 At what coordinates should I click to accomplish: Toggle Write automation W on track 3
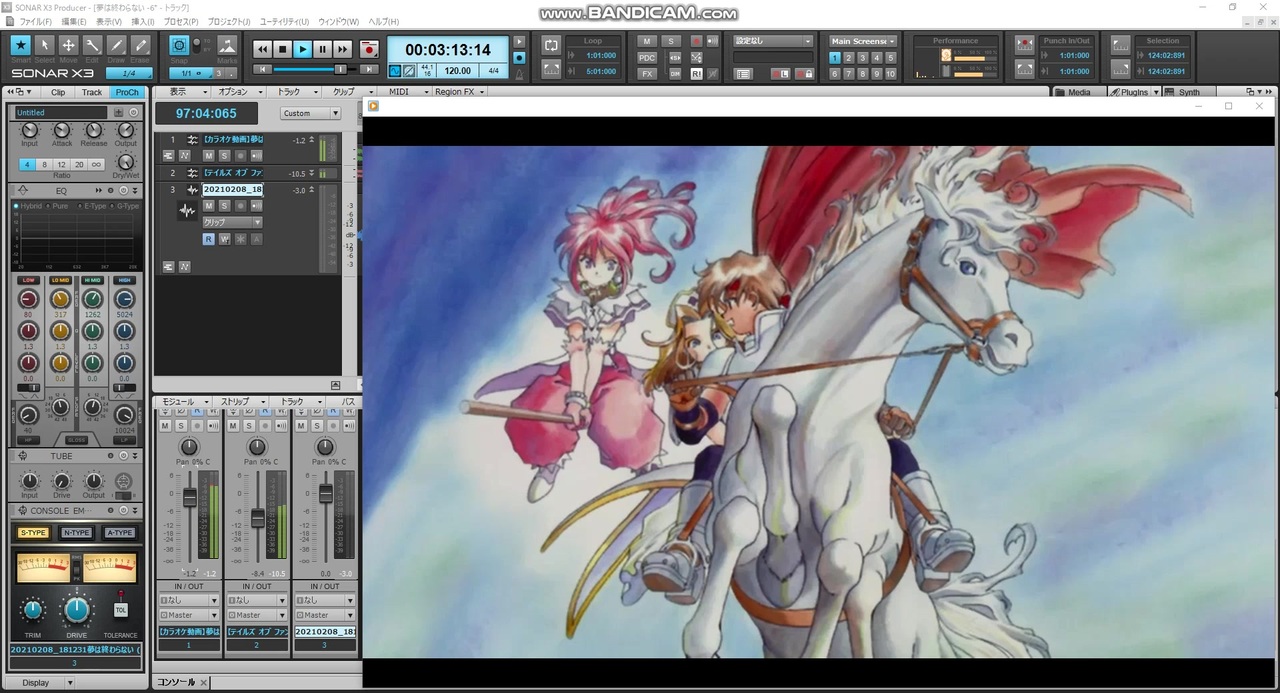coord(225,239)
